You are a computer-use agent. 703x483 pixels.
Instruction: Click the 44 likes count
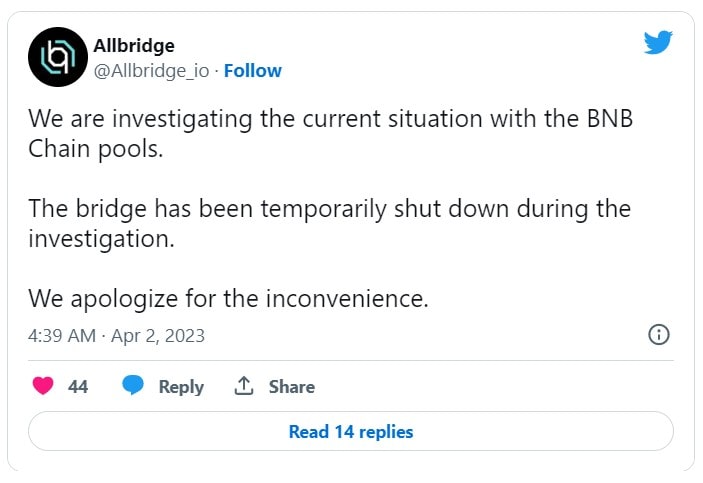pyautogui.click(x=78, y=387)
